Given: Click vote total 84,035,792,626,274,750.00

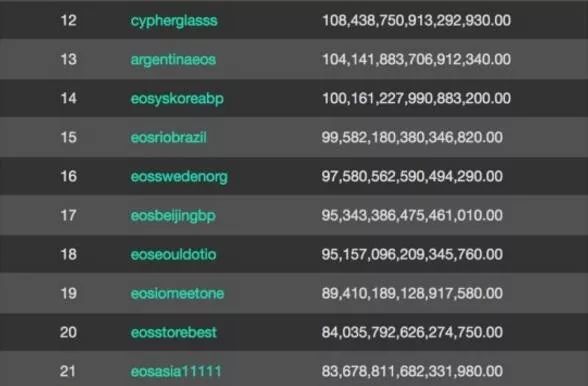Looking at the screenshot, I should click(x=412, y=332).
